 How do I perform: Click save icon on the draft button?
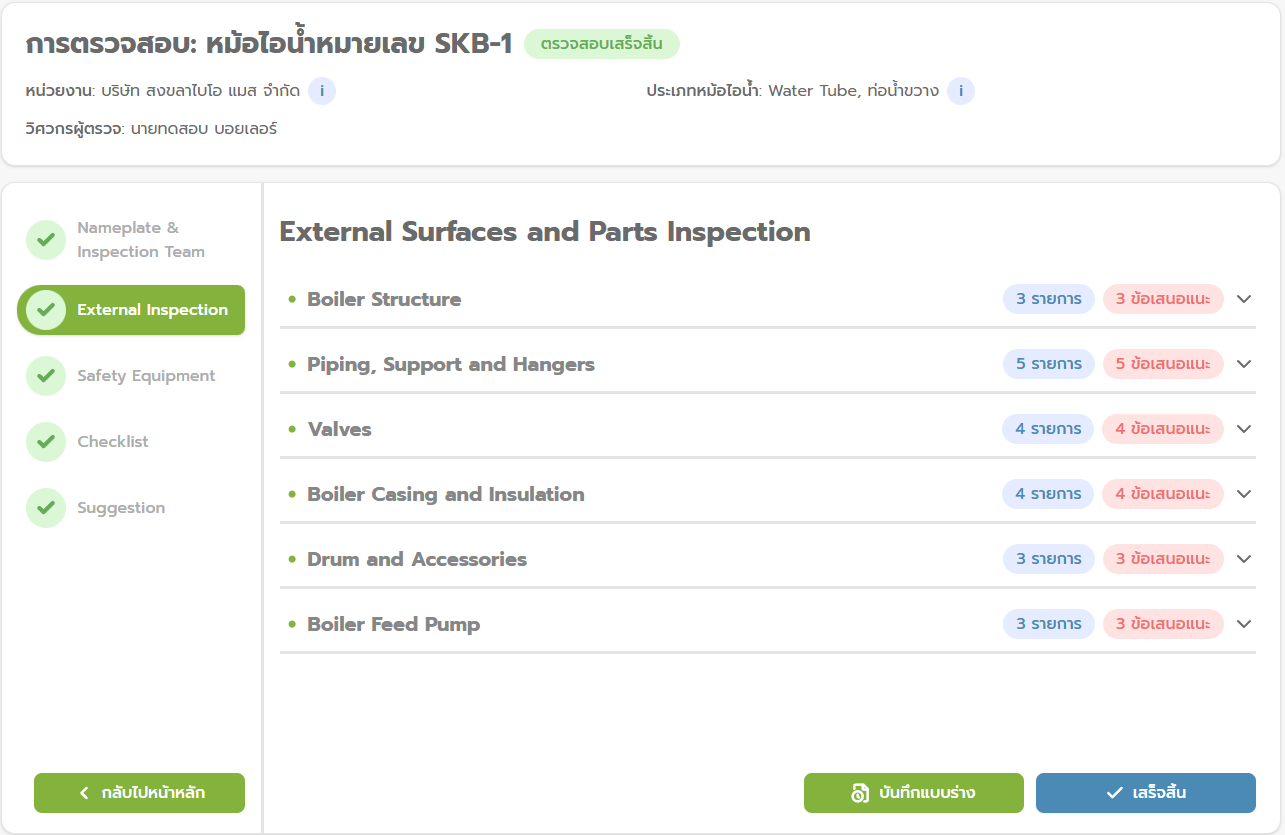pyautogui.click(x=860, y=793)
